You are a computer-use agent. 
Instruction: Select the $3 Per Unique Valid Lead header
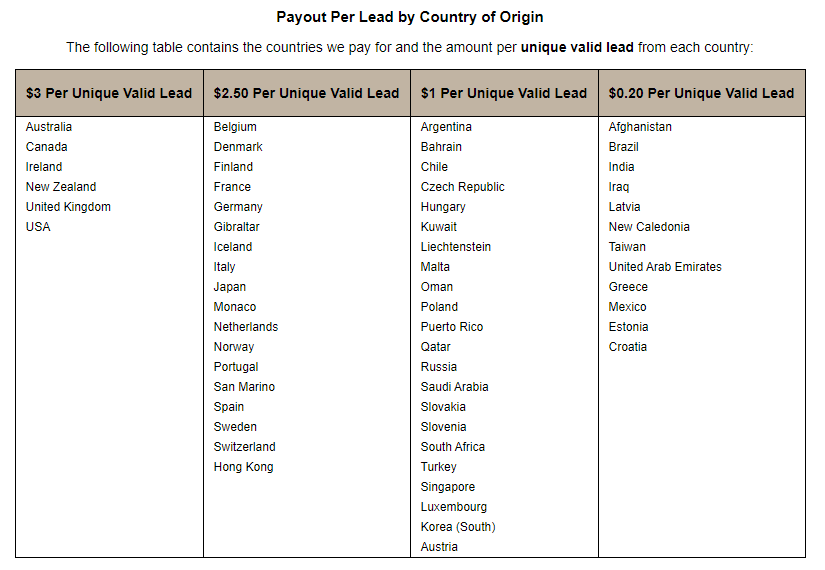pos(109,93)
